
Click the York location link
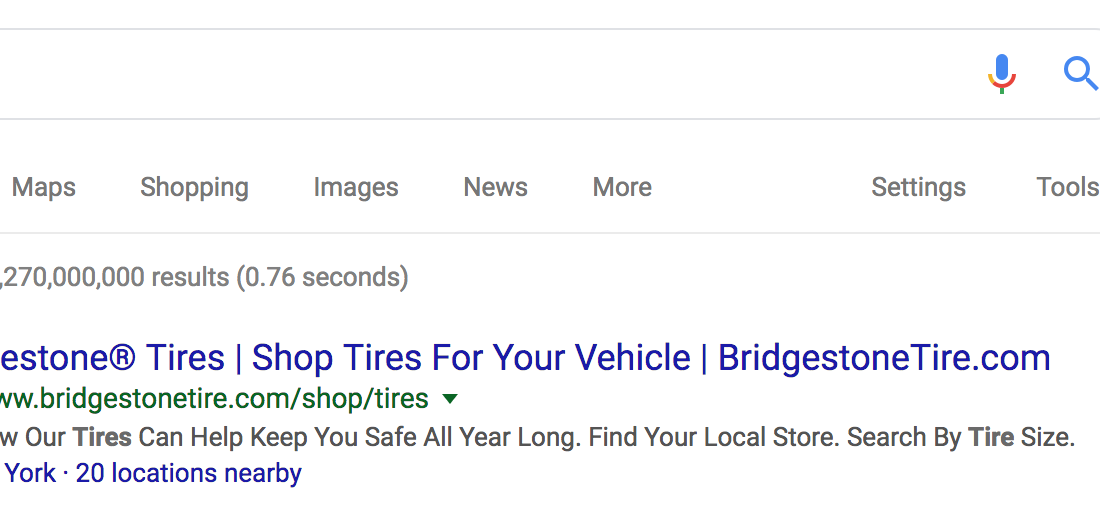pos(31,474)
